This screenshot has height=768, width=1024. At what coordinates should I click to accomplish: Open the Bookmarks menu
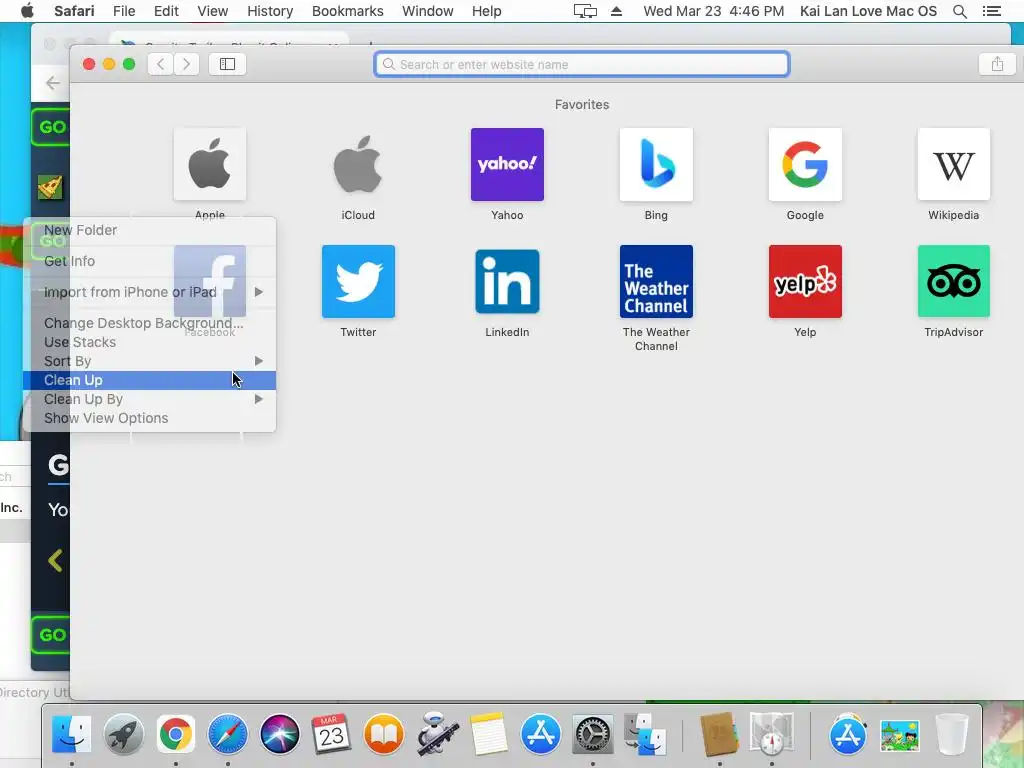347,11
